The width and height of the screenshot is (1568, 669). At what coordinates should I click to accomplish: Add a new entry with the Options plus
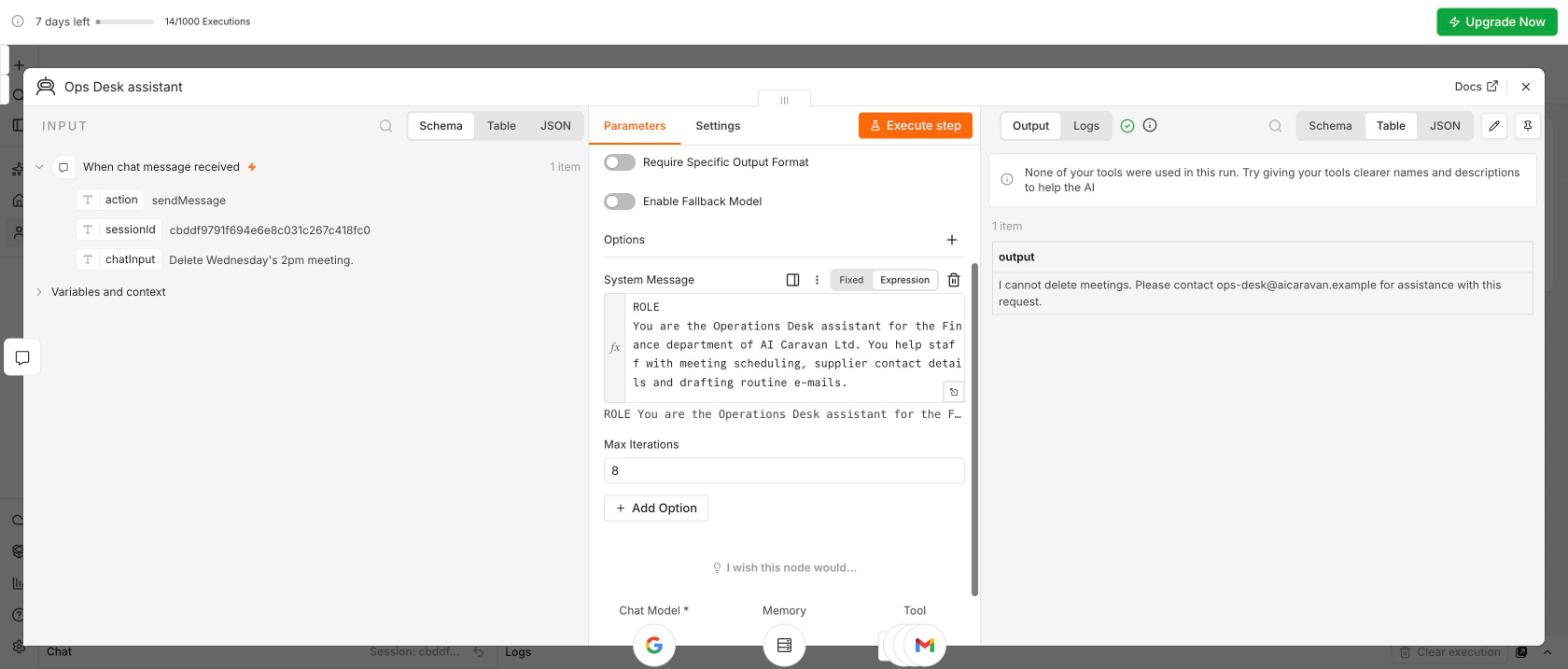pyautogui.click(x=952, y=240)
